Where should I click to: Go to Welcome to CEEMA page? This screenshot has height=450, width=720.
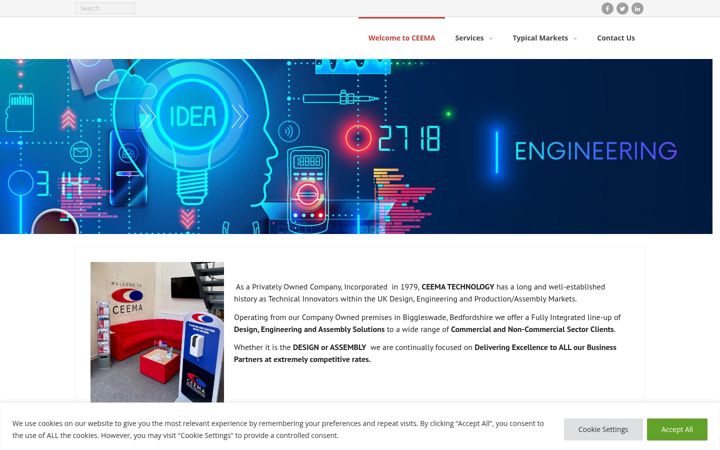(401, 38)
